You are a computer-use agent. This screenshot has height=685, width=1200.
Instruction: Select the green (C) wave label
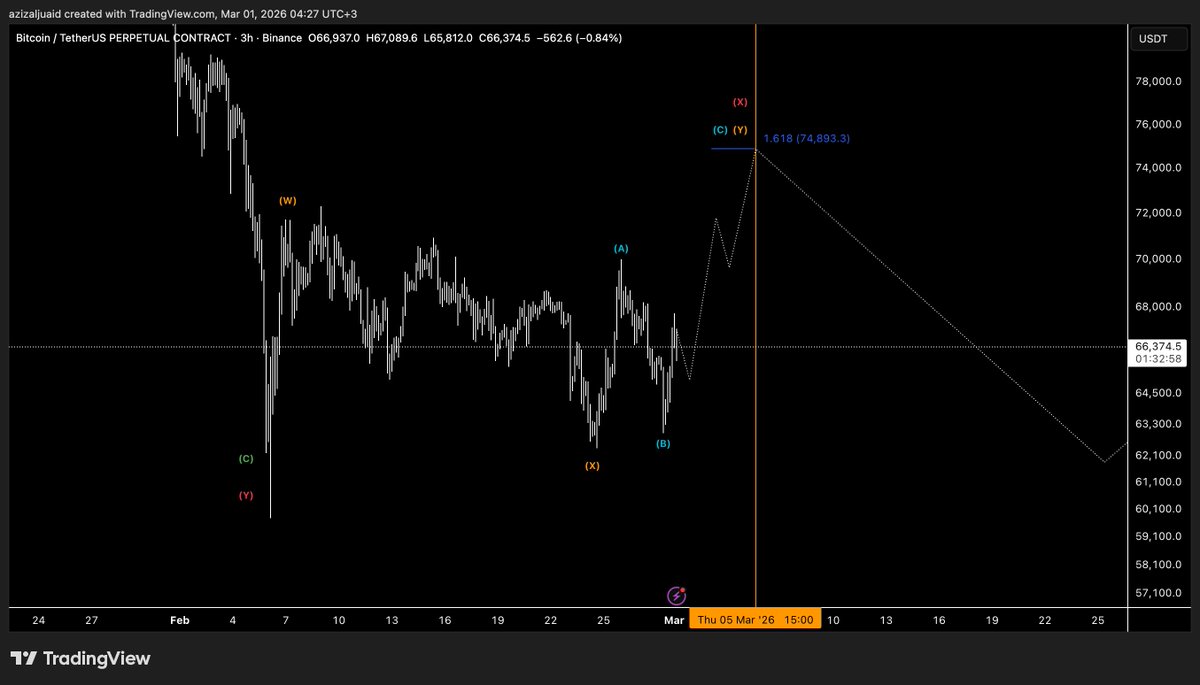click(246, 459)
